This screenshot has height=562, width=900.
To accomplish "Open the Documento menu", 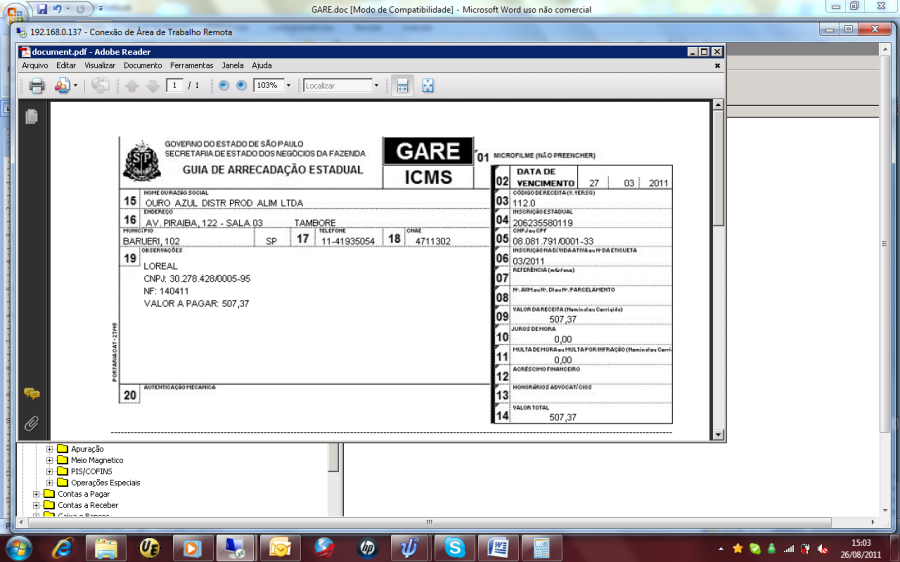I will tap(143, 65).
